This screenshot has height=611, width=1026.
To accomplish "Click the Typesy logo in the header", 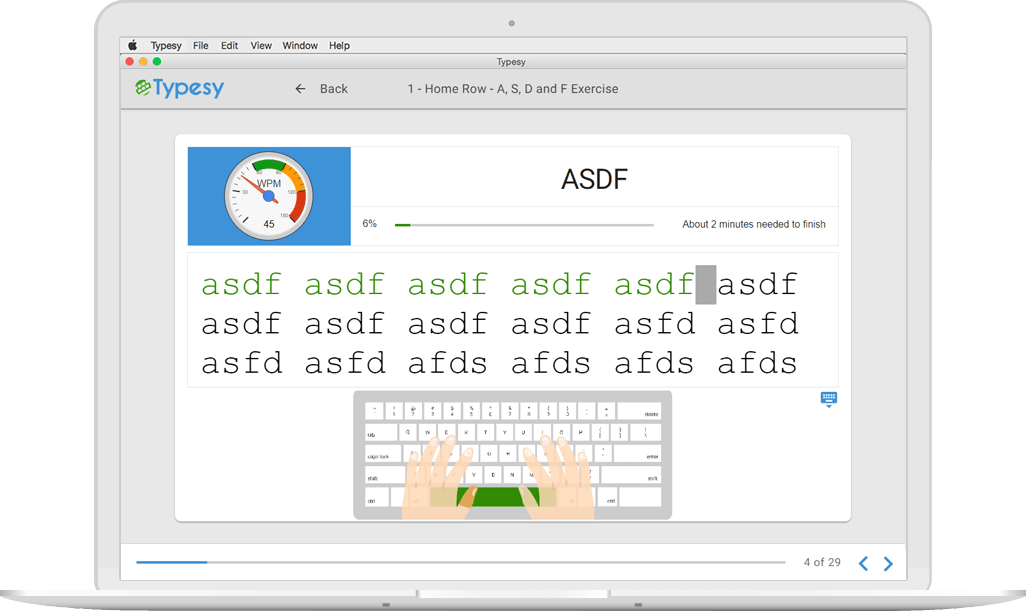I will coord(180,89).
